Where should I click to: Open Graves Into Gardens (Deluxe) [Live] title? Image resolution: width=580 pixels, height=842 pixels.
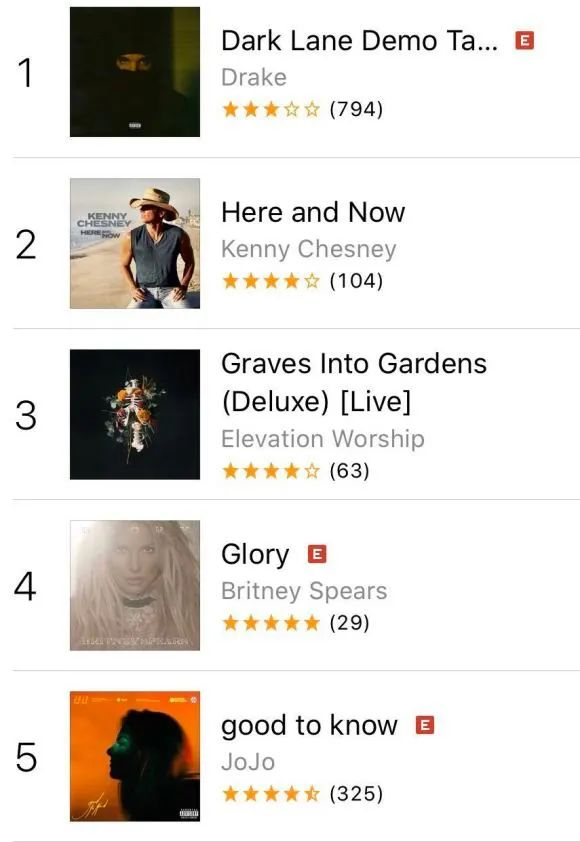pyautogui.click(x=354, y=382)
